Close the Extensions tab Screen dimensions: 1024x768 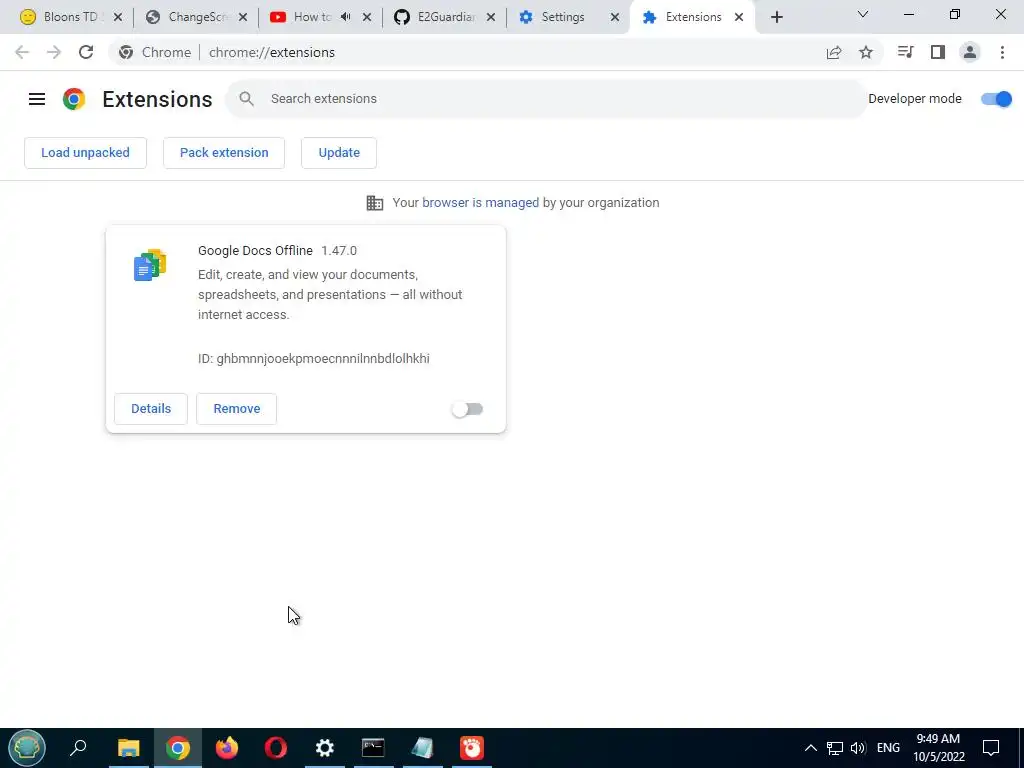739,17
